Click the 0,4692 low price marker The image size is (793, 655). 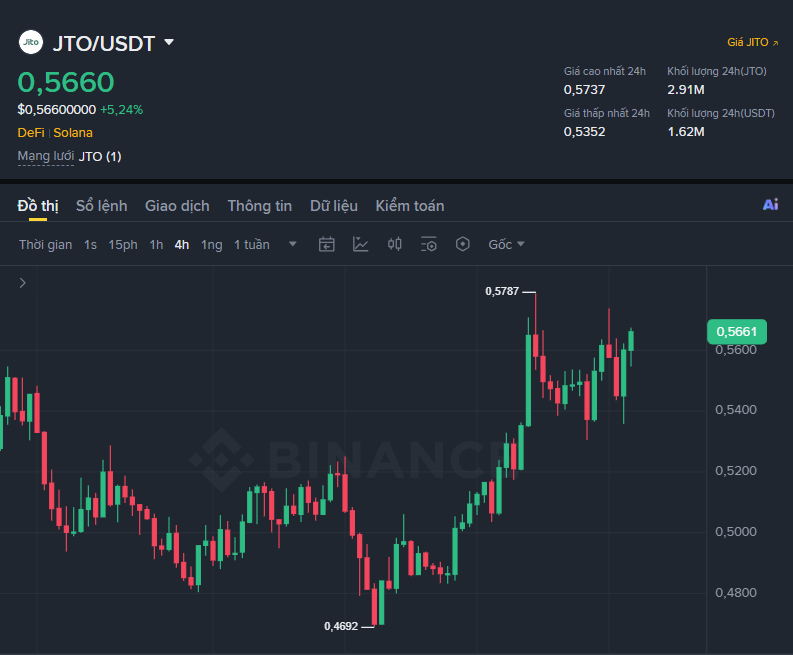(x=341, y=626)
